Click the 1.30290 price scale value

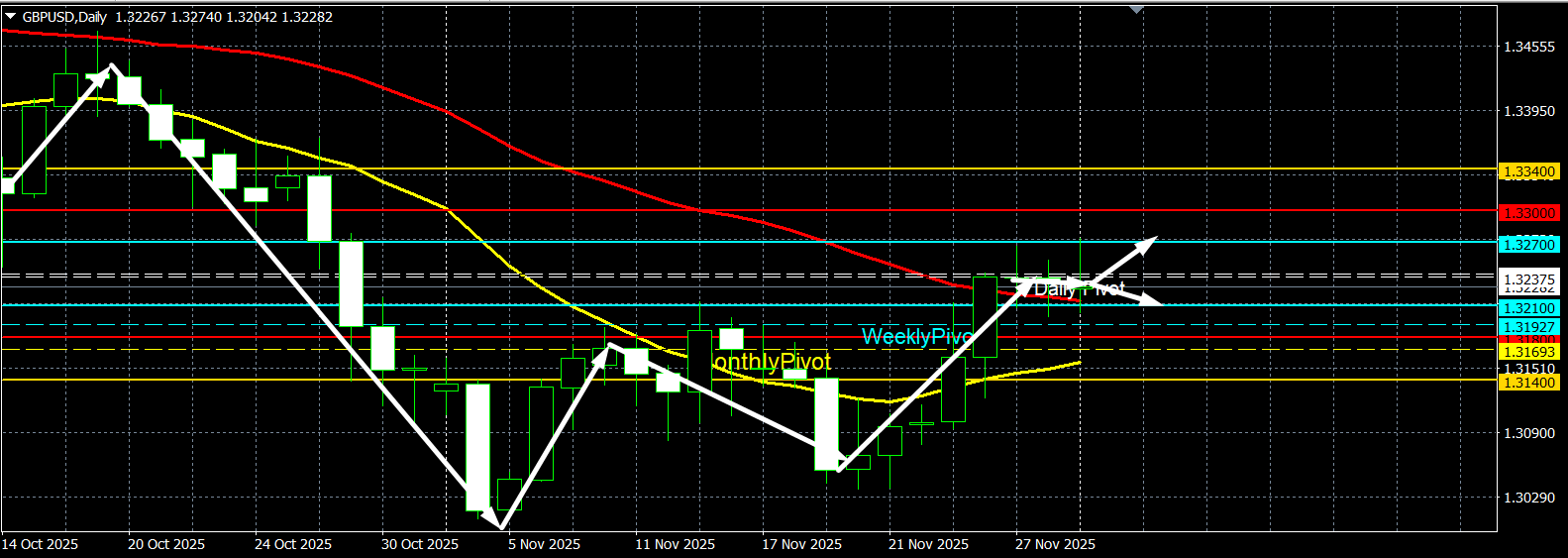click(1529, 498)
